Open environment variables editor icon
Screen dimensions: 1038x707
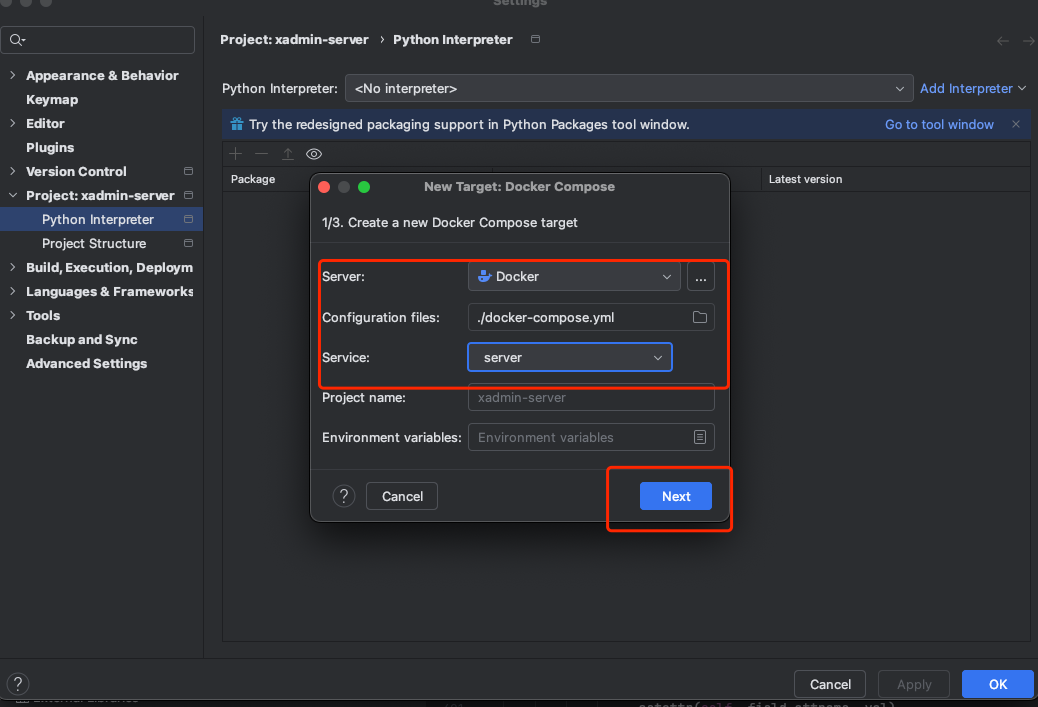click(700, 437)
